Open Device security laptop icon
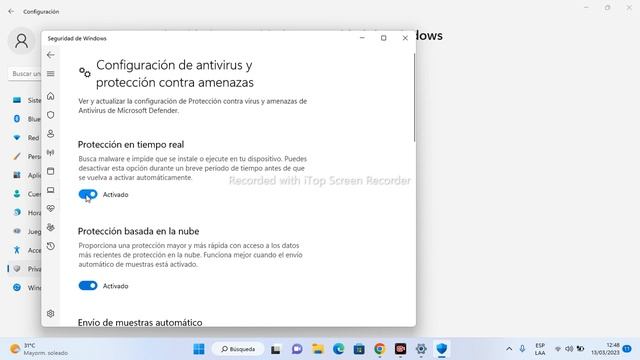Viewport: 640px width, 360px height. point(51,190)
